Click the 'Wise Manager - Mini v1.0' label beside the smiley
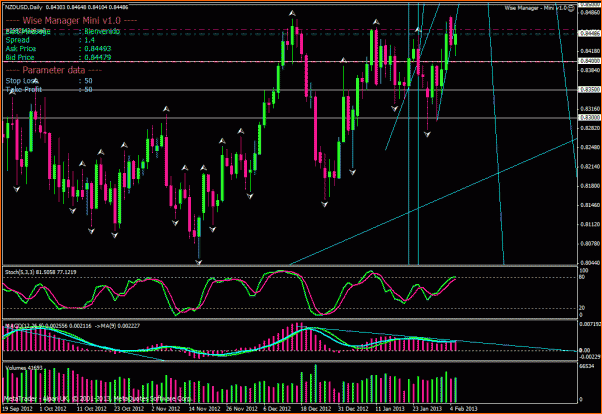The height and width of the screenshot is (414, 602). (535, 8)
